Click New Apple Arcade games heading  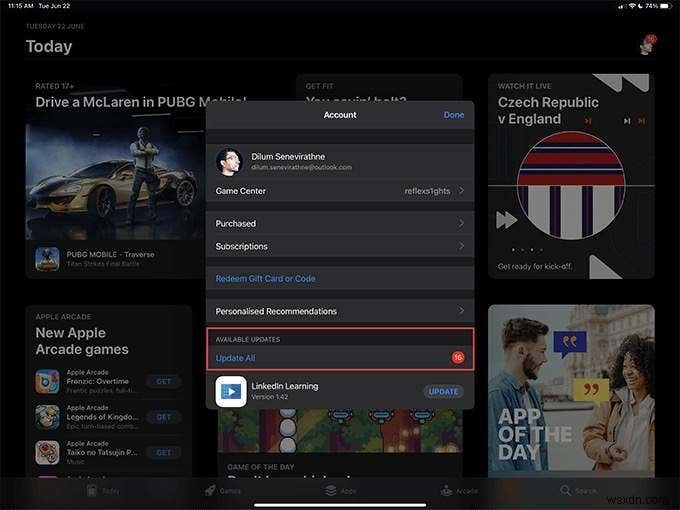pos(82,341)
